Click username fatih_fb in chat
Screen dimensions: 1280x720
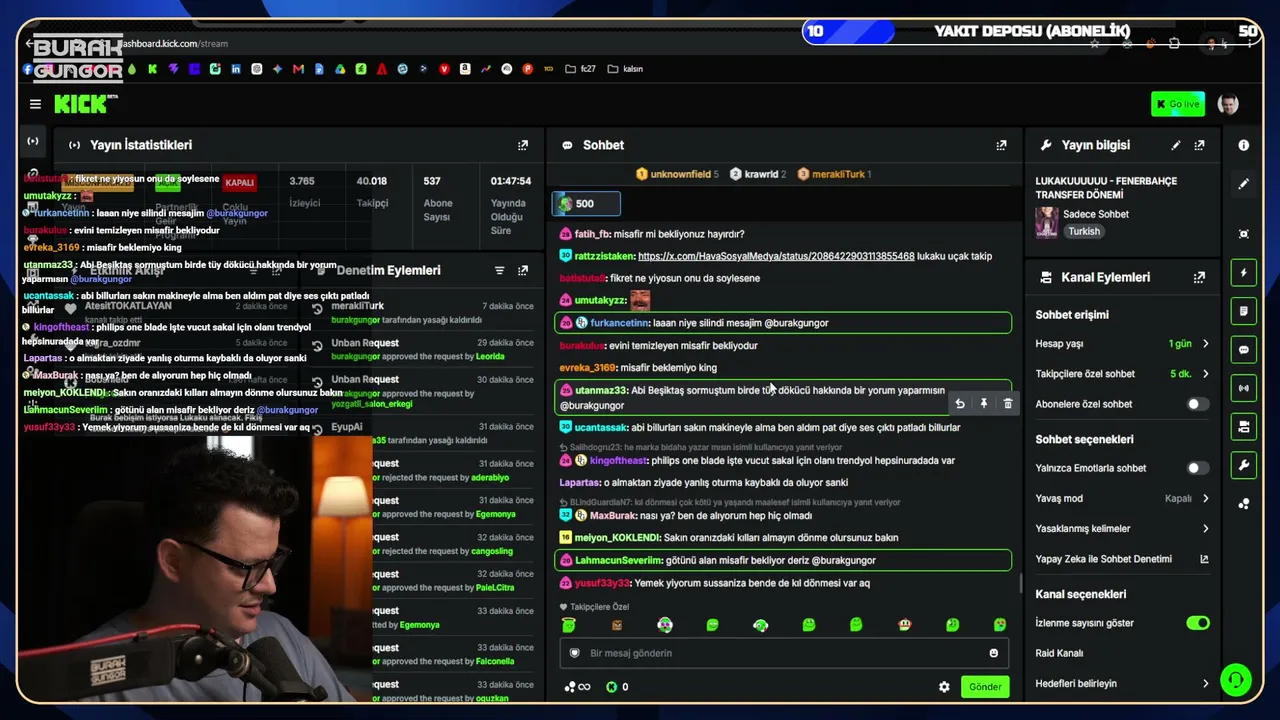[x=592, y=234]
